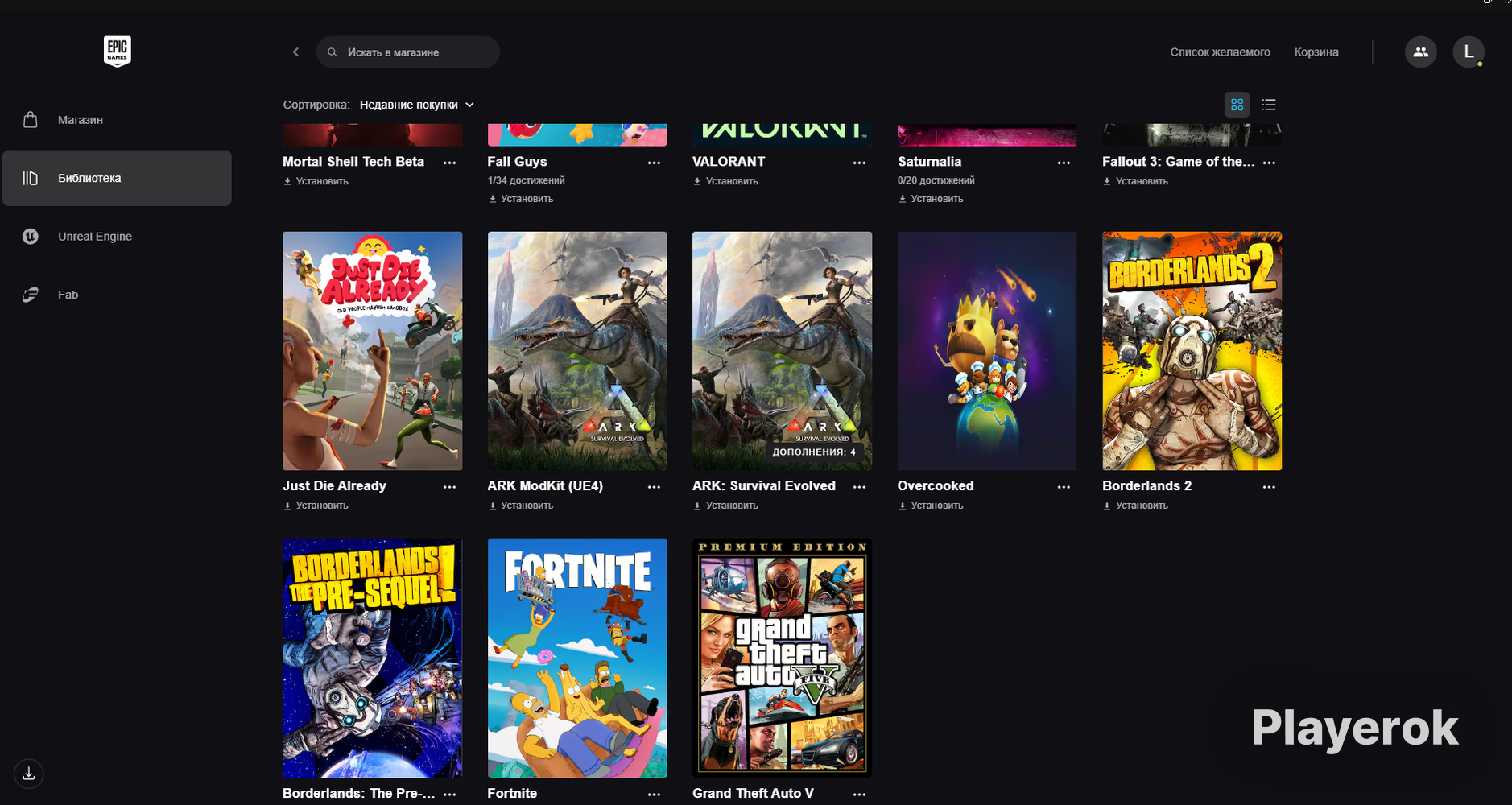Open options menu for ARK: Survival Evolved
This screenshot has height=805, width=1512.
[859, 487]
